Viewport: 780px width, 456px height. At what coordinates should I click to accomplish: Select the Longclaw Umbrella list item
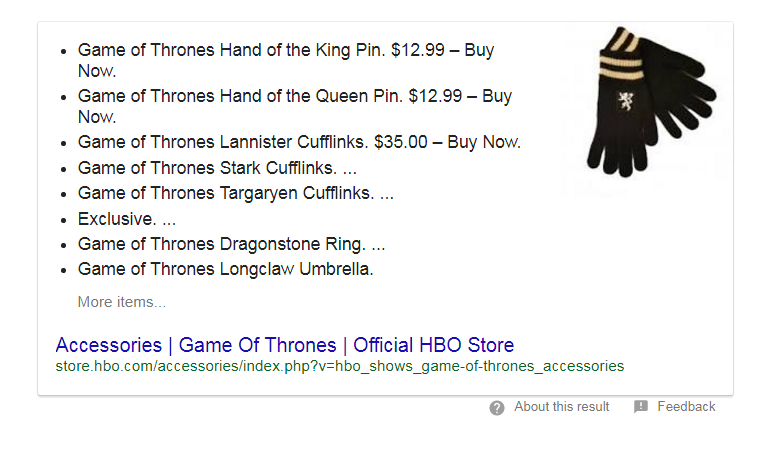[225, 269]
